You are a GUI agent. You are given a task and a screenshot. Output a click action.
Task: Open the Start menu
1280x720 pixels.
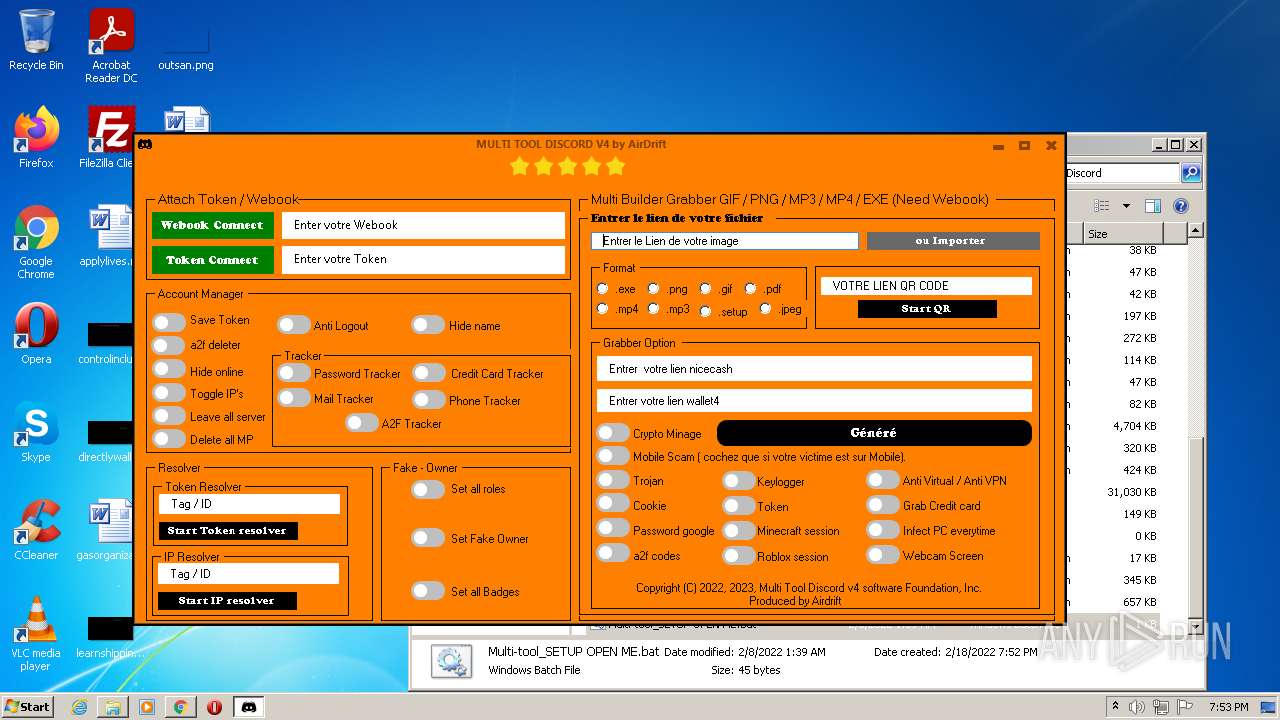28,707
